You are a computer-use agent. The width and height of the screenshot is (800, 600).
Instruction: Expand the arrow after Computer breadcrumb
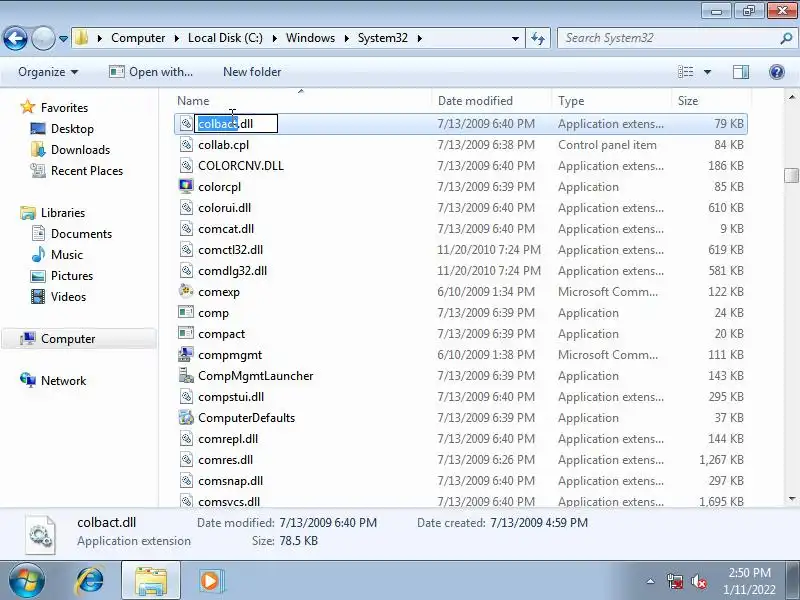[x=177, y=38]
